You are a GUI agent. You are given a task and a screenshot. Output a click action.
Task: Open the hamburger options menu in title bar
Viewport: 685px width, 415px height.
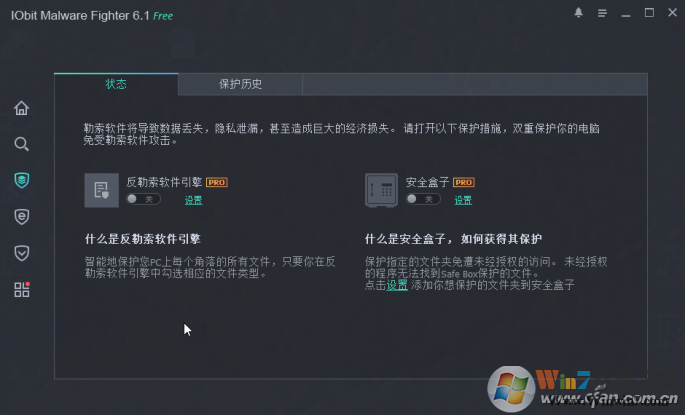point(602,13)
